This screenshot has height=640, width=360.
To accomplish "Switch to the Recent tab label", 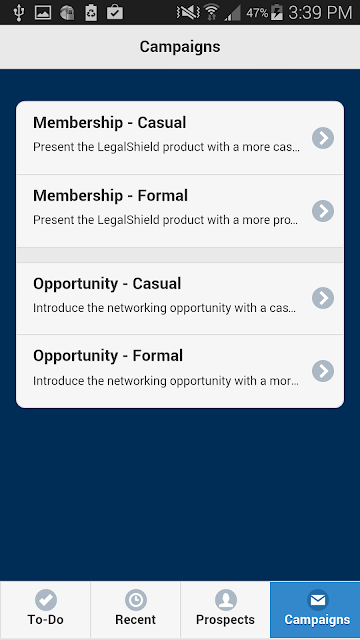I will pos(136,620).
